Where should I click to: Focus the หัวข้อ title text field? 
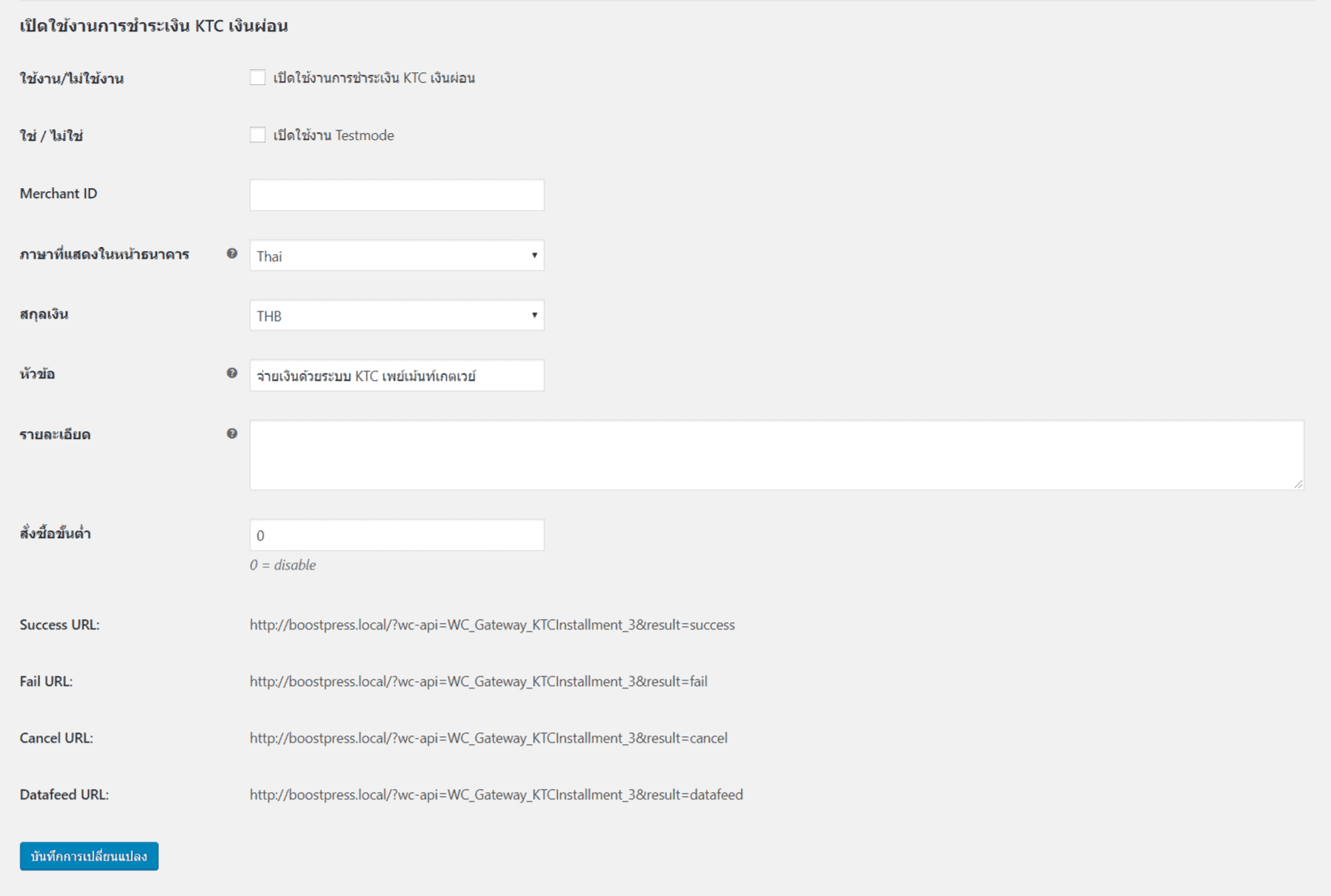(396, 376)
